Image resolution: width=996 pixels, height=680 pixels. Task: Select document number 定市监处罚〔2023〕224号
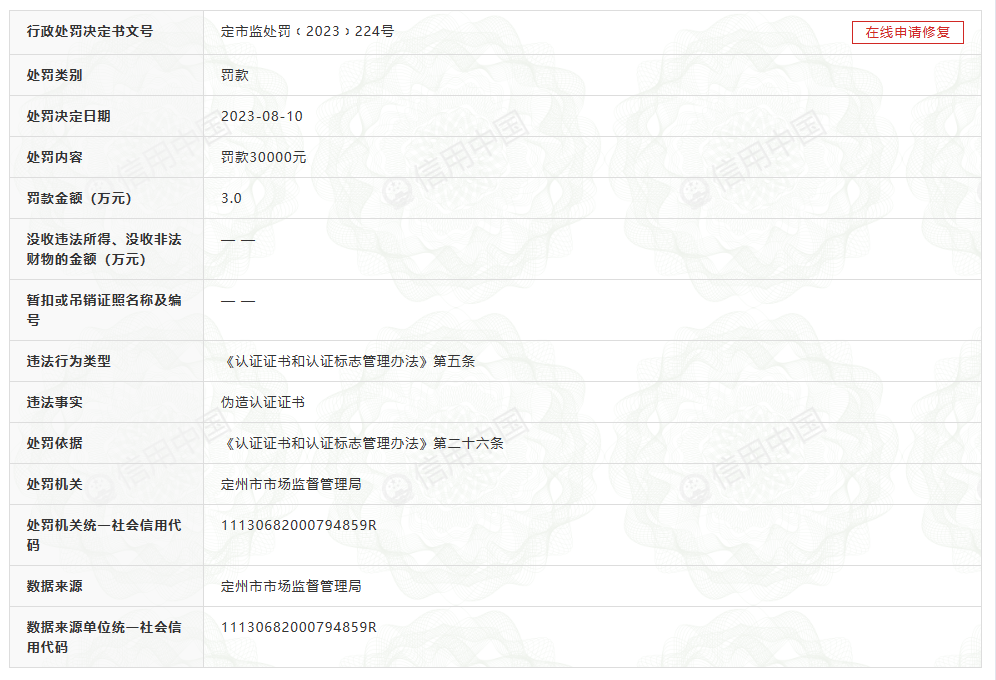pos(307,31)
